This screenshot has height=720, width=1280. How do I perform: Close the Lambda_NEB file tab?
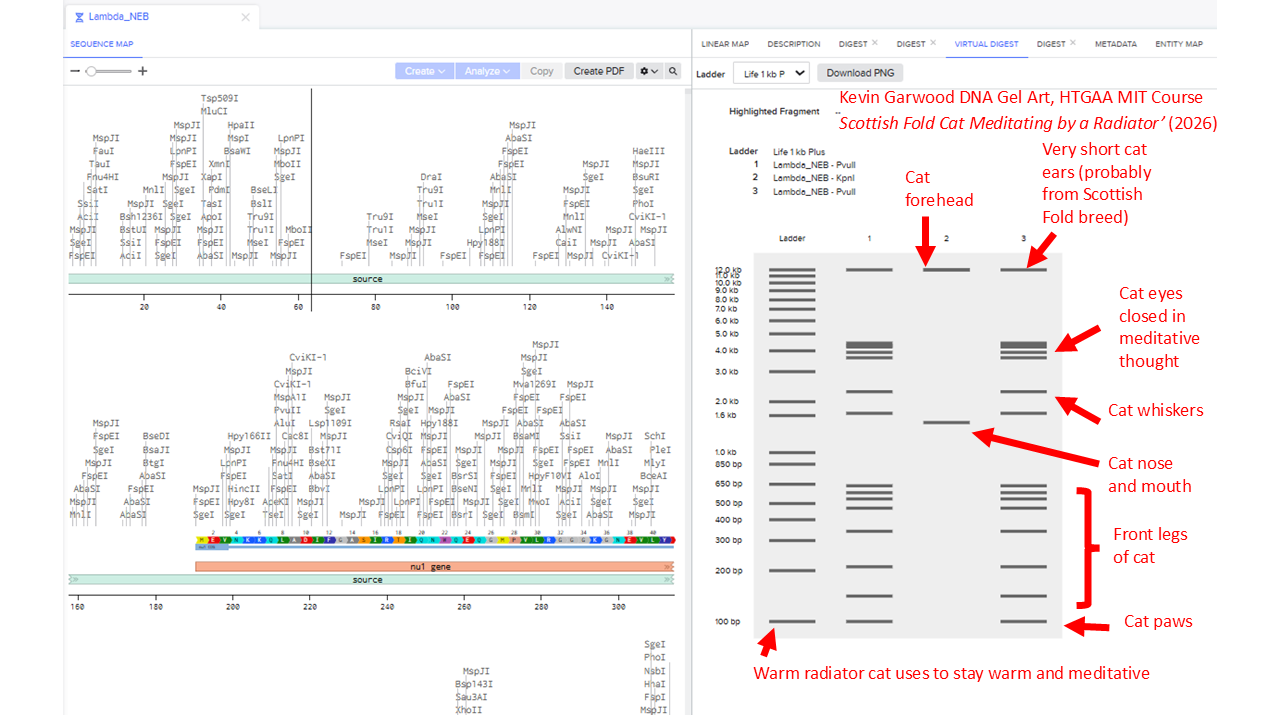(x=246, y=17)
